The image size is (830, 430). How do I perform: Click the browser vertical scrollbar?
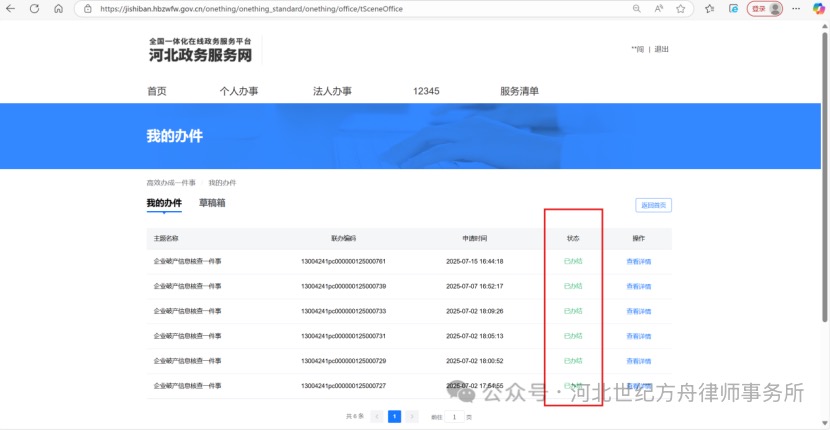825,175
